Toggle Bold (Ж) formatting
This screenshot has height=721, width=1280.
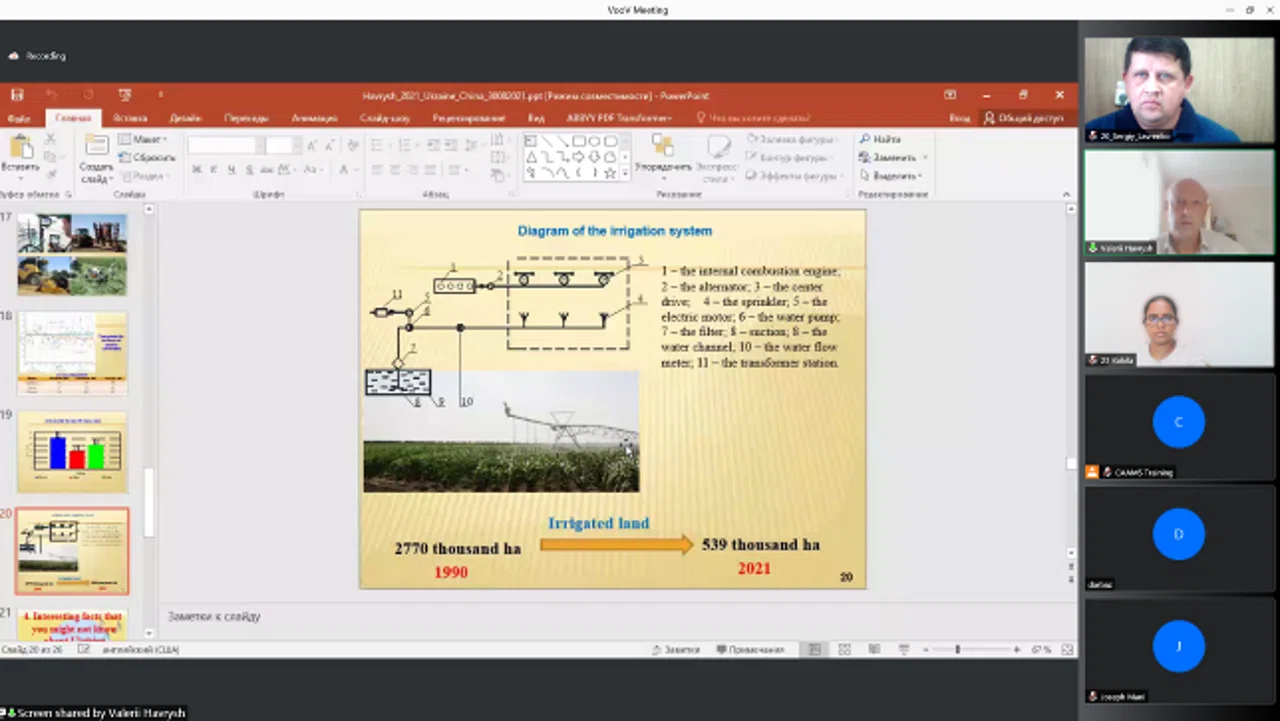[x=196, y=170]
